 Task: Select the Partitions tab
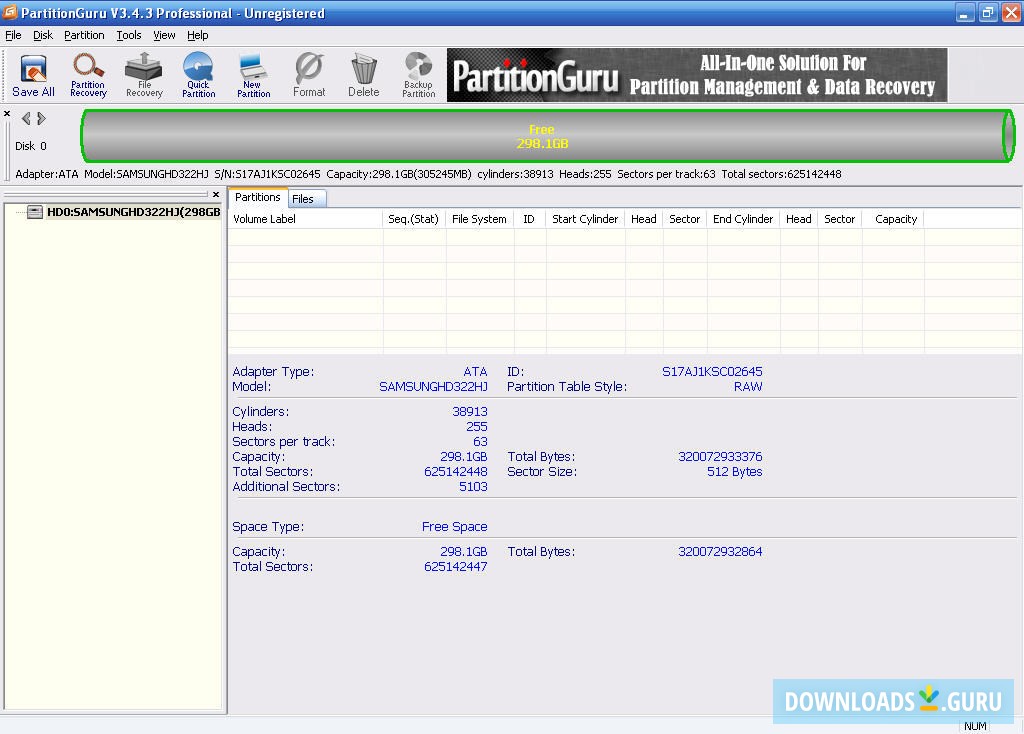coord(258,198)
